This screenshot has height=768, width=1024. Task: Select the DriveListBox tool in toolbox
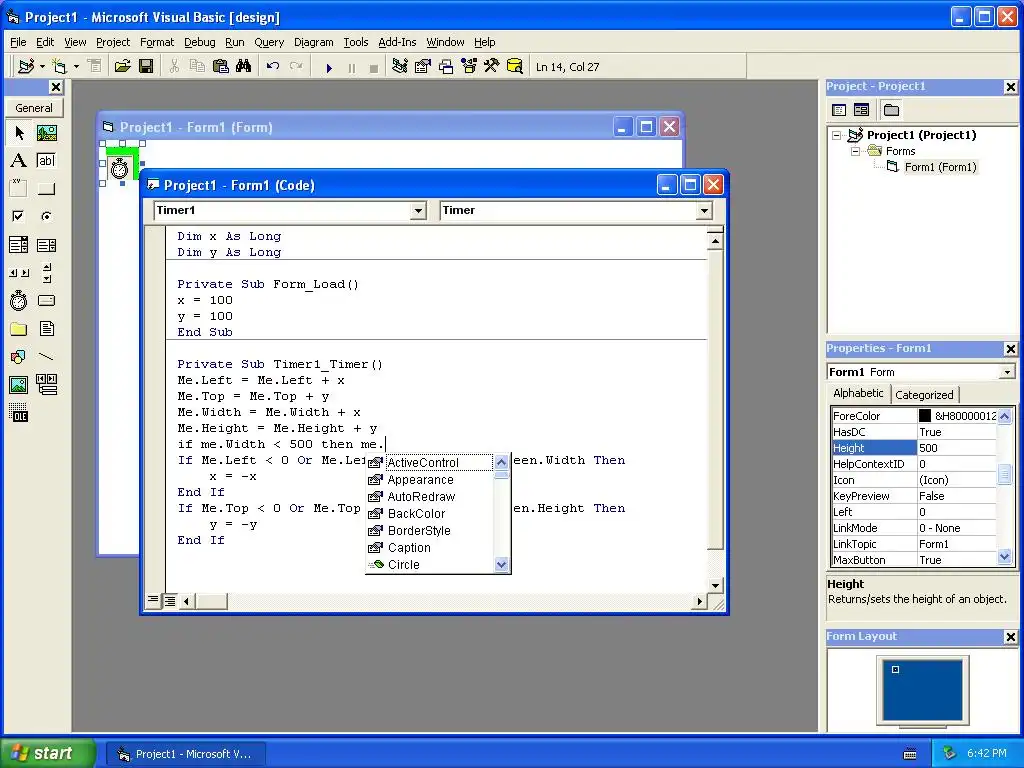tap(46, 300)
